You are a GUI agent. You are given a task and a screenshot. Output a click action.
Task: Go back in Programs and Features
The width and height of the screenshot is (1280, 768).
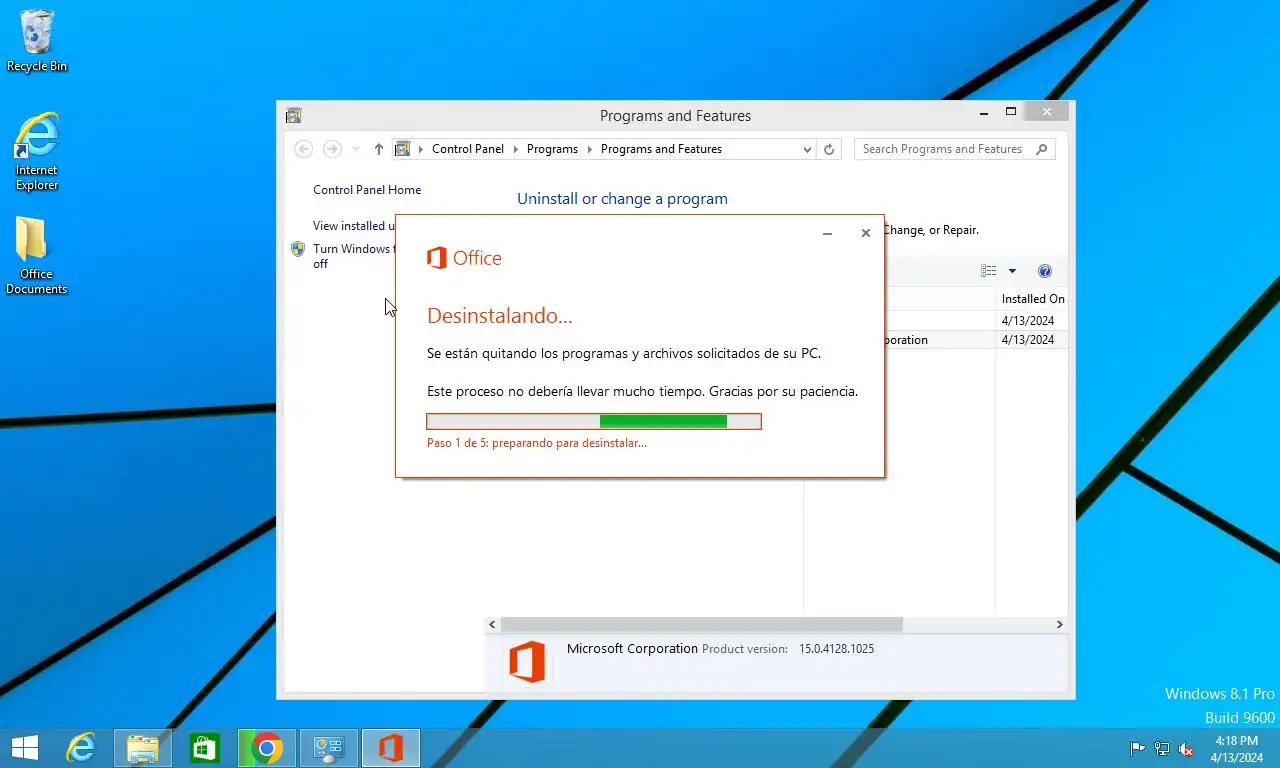pos(304,149)
